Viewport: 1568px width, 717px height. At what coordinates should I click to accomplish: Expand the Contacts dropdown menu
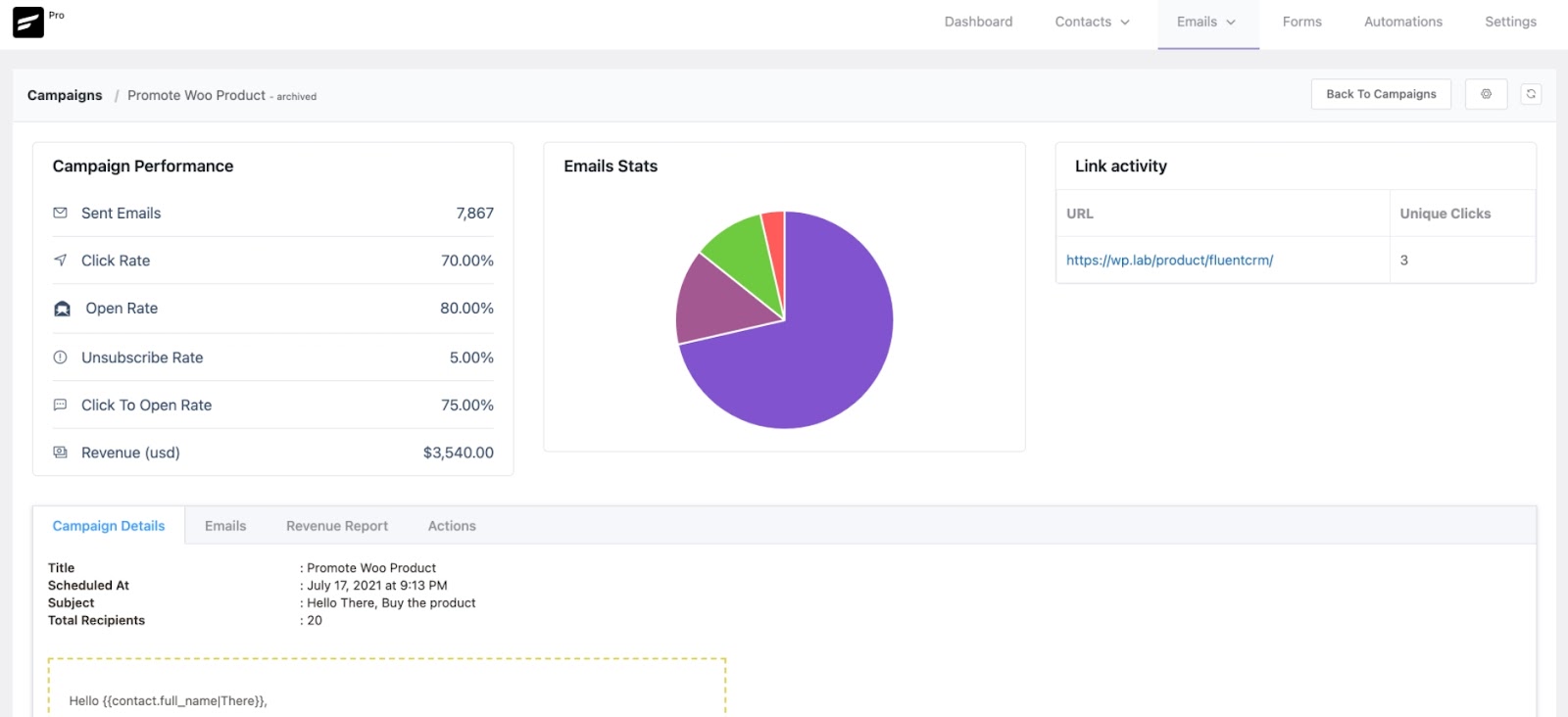(1092, 22)
